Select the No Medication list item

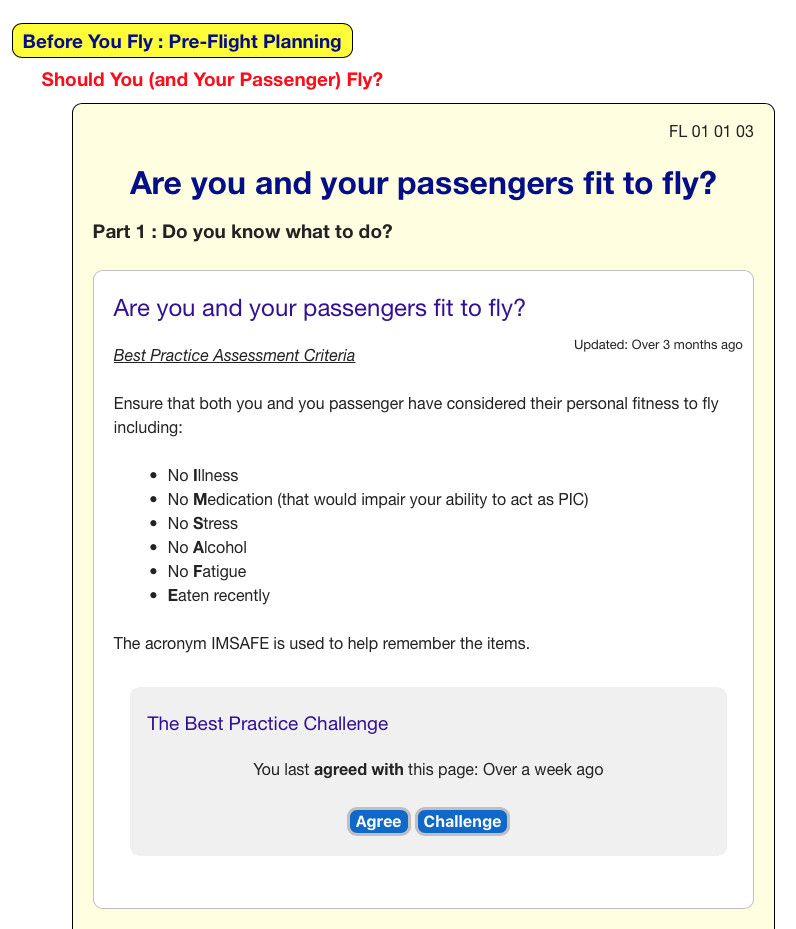point(378,500)
